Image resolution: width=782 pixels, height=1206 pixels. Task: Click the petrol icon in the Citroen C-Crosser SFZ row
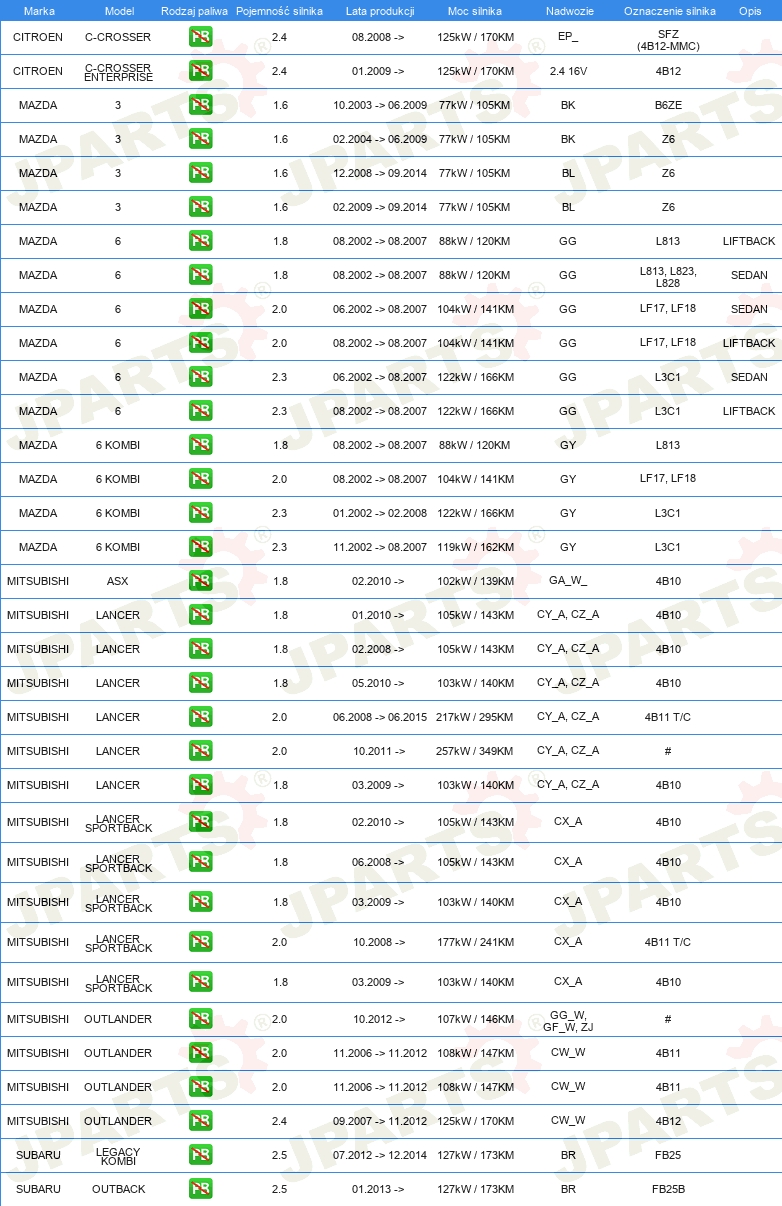200,38
